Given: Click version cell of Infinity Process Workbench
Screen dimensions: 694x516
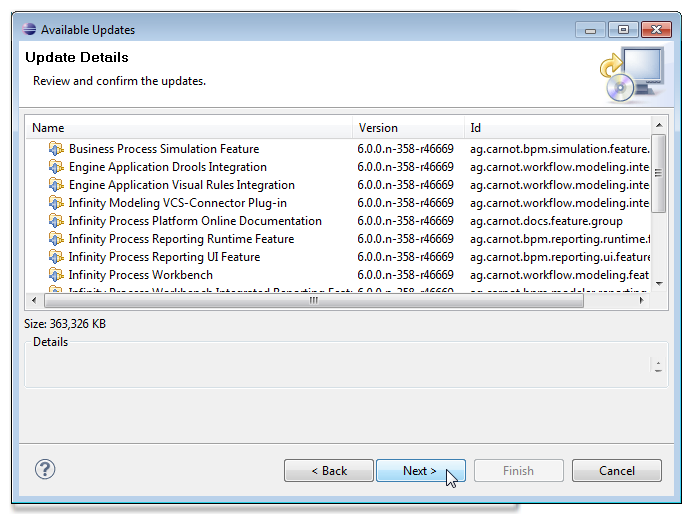Looking at the screenshot, I should coord(405,275).
